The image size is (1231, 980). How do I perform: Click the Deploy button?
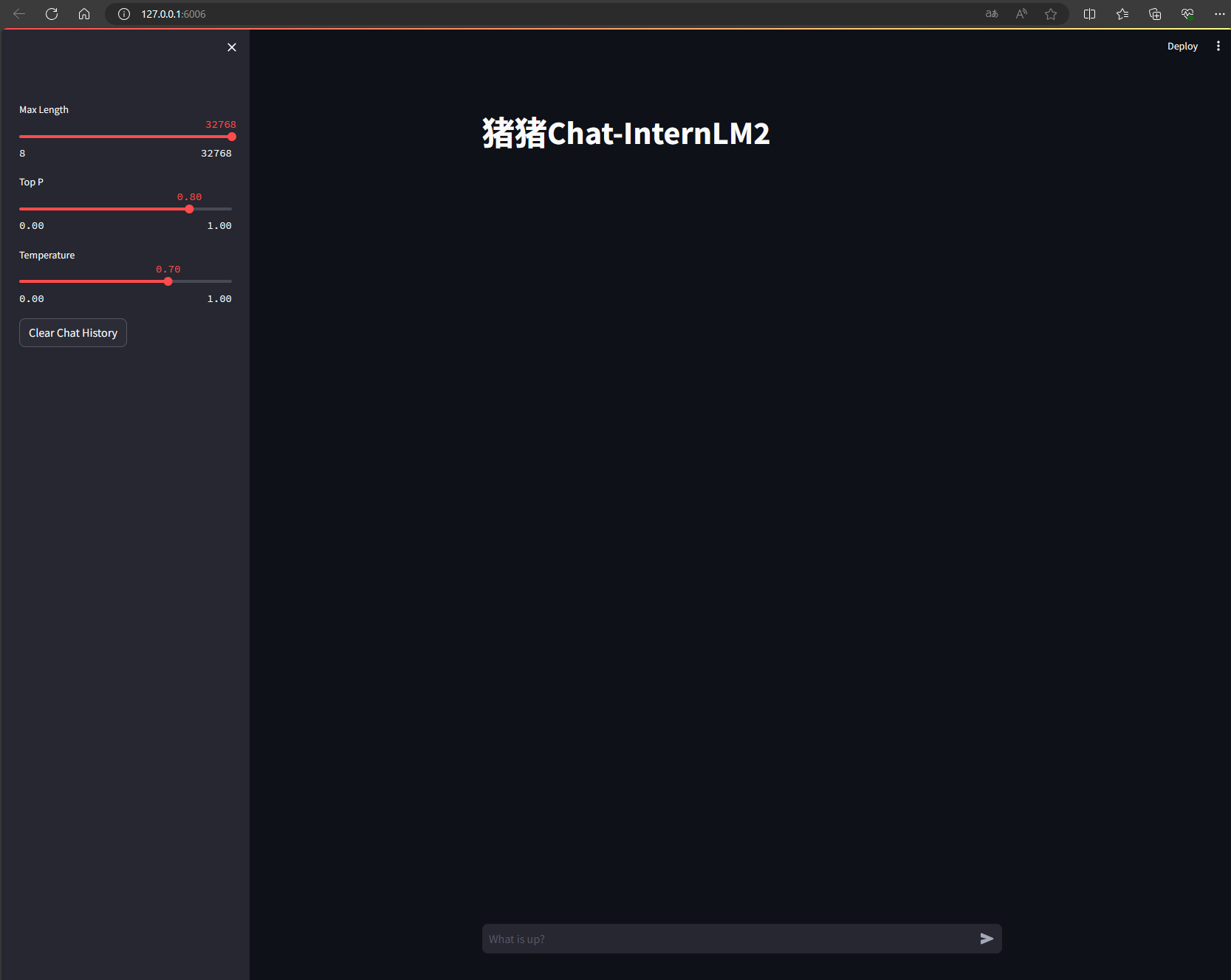[x=1182, y=46]
